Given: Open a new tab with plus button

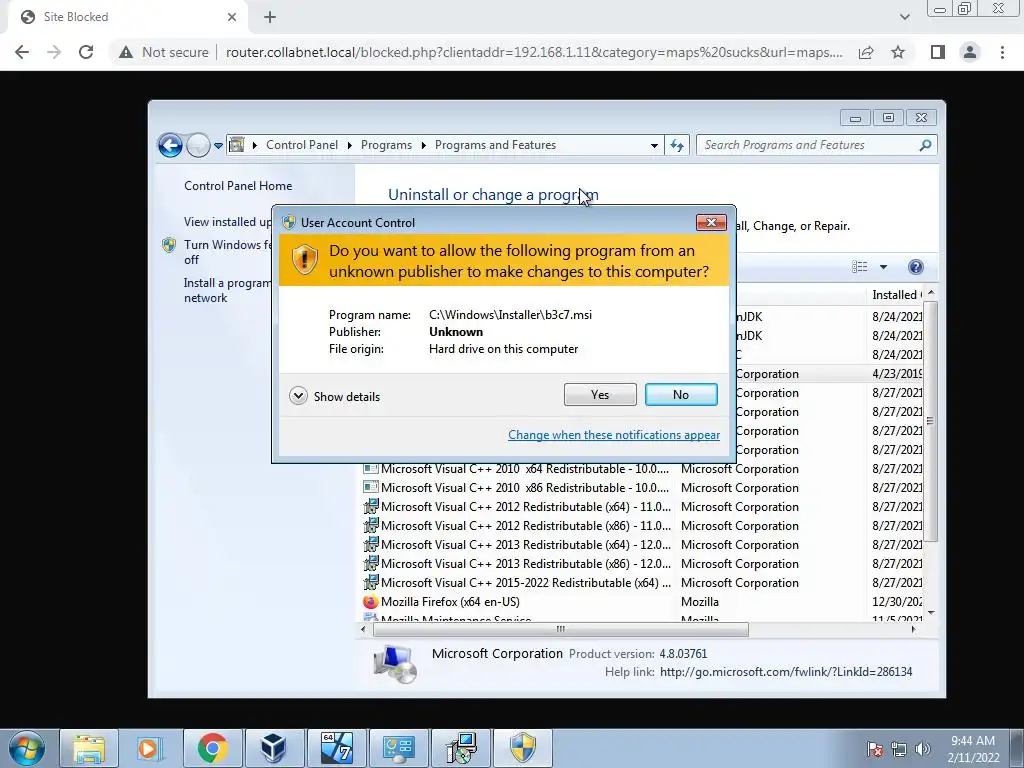Looking at the screenshot, I should tap(270, 18).
